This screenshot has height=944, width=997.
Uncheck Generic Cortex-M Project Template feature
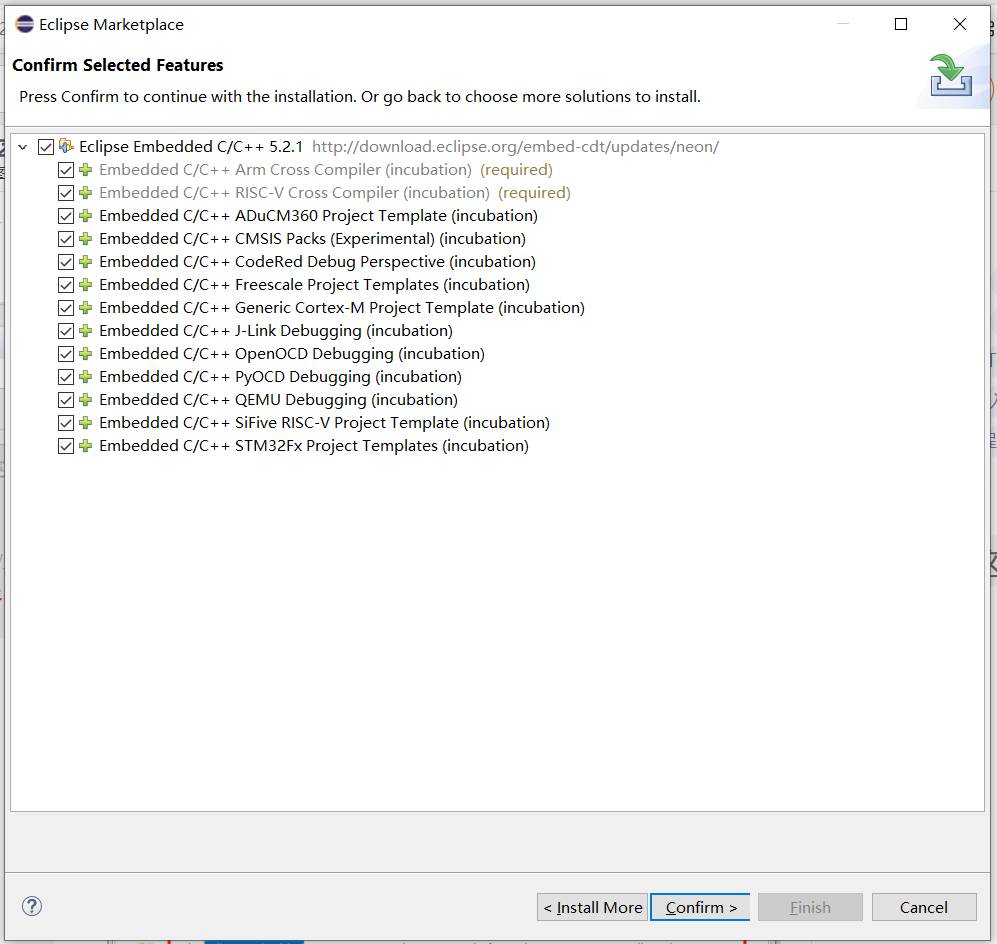[x=65, y=308]
